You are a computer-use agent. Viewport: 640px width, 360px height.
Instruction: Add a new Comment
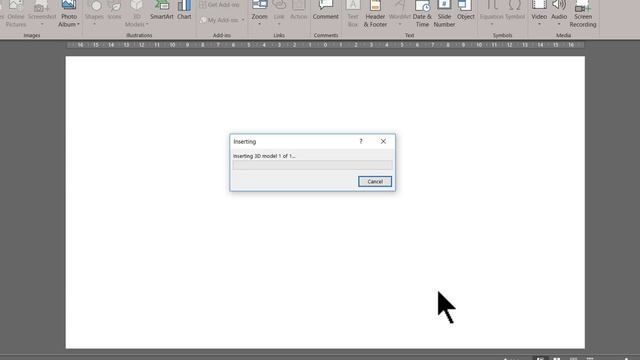click(x=326, y=11)
